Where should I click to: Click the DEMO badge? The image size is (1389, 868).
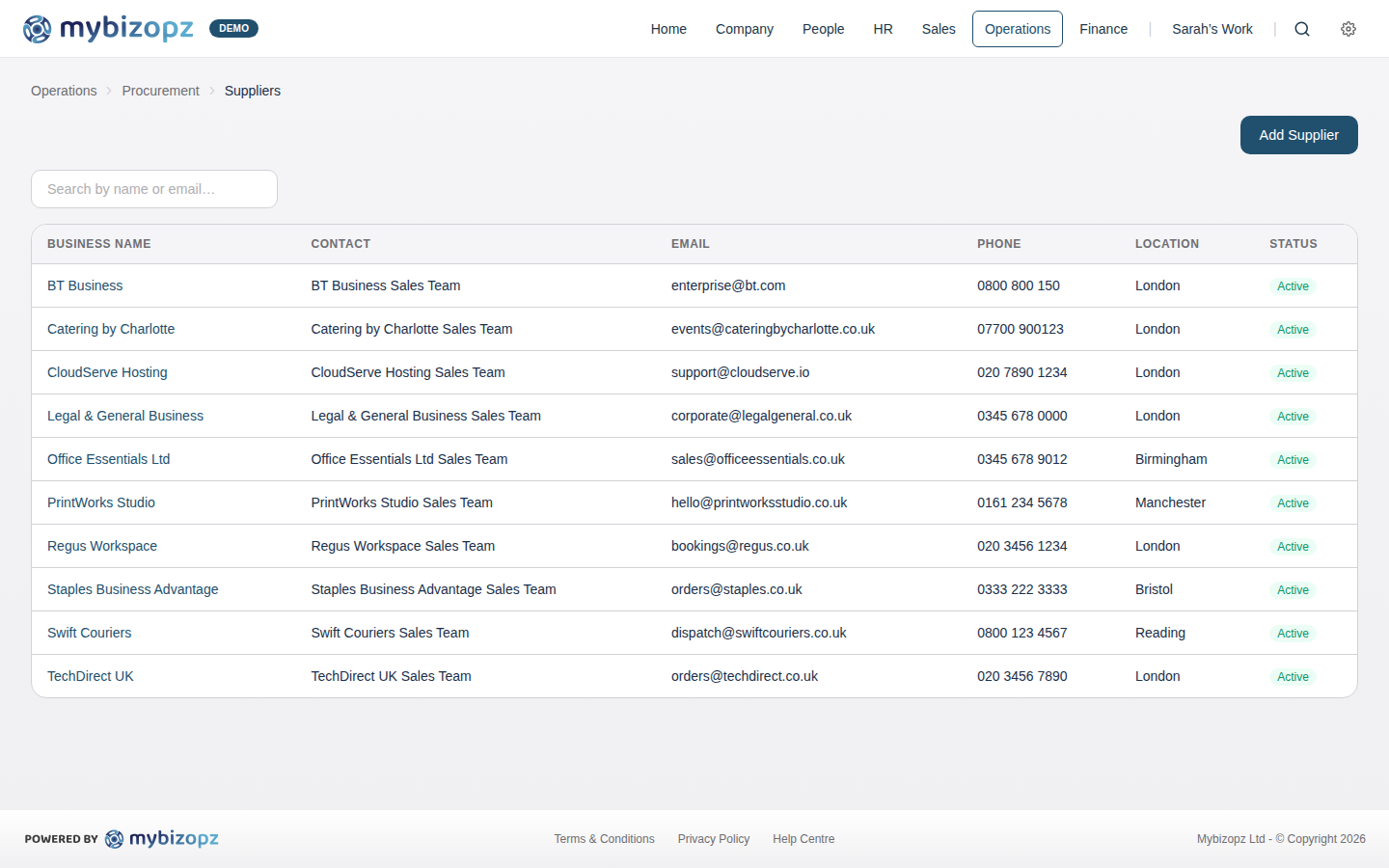tap(233, 29)
